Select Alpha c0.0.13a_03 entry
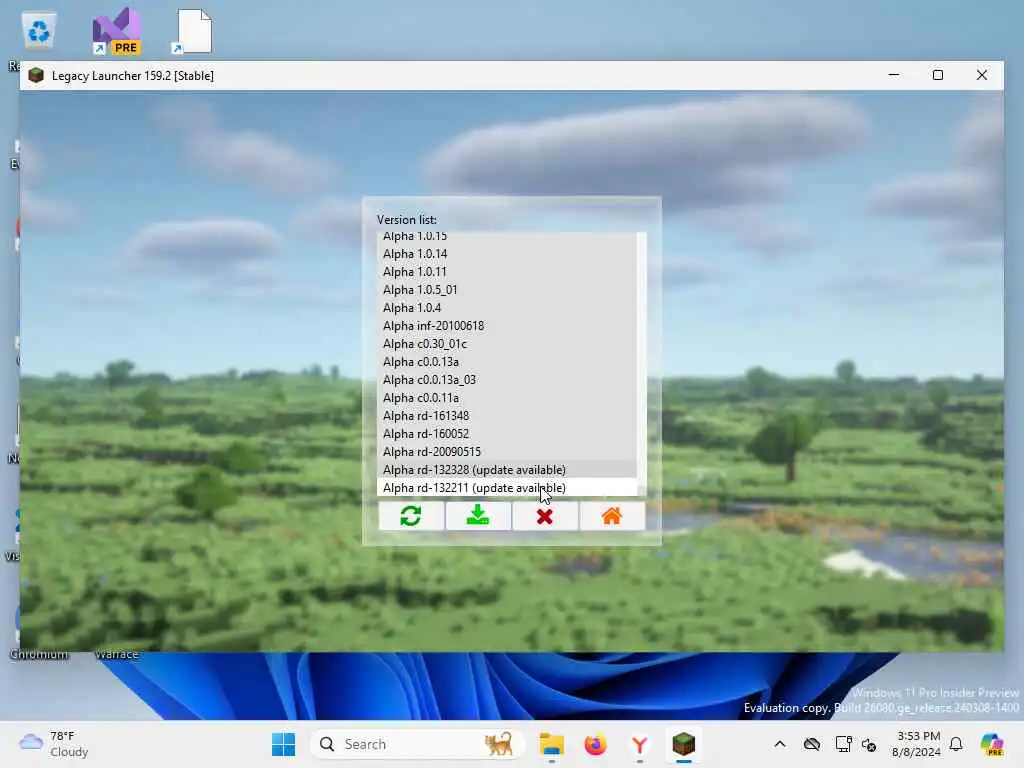Image resolution: width=1024 pixels, height=768 pixels. tap(507, 379)
